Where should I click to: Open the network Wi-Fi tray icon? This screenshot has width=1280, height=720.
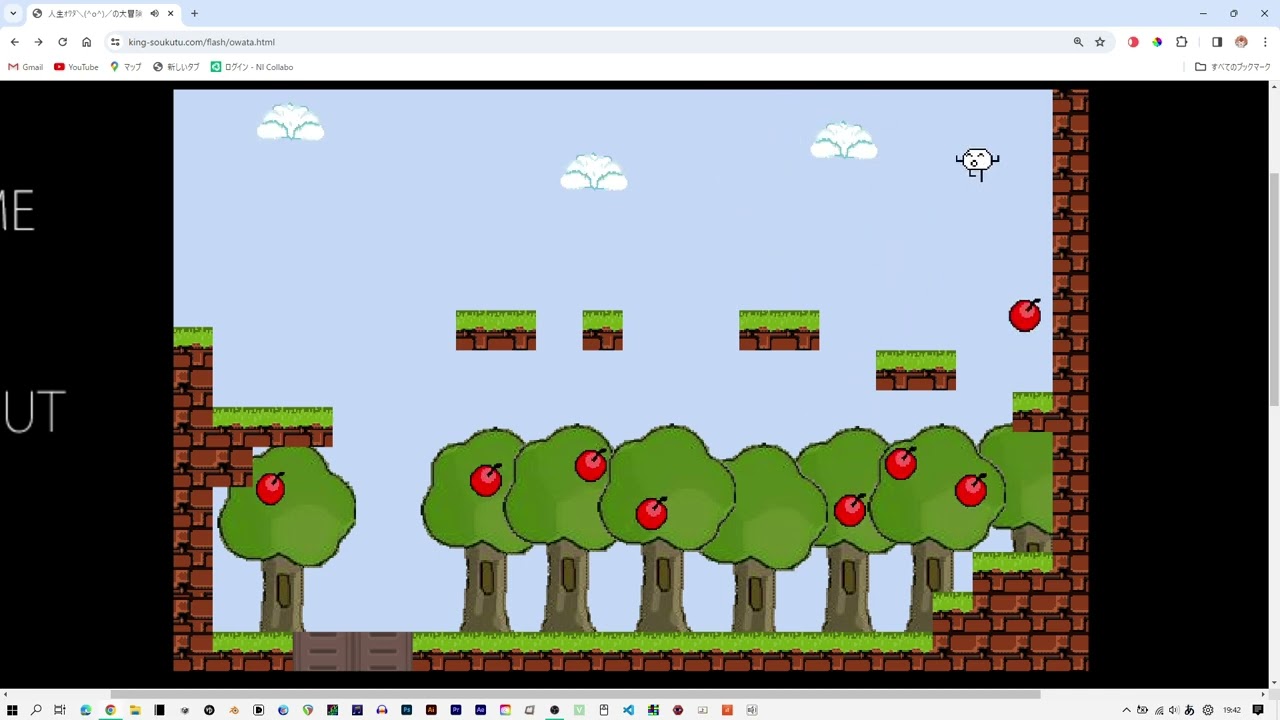coord(1159,710)
